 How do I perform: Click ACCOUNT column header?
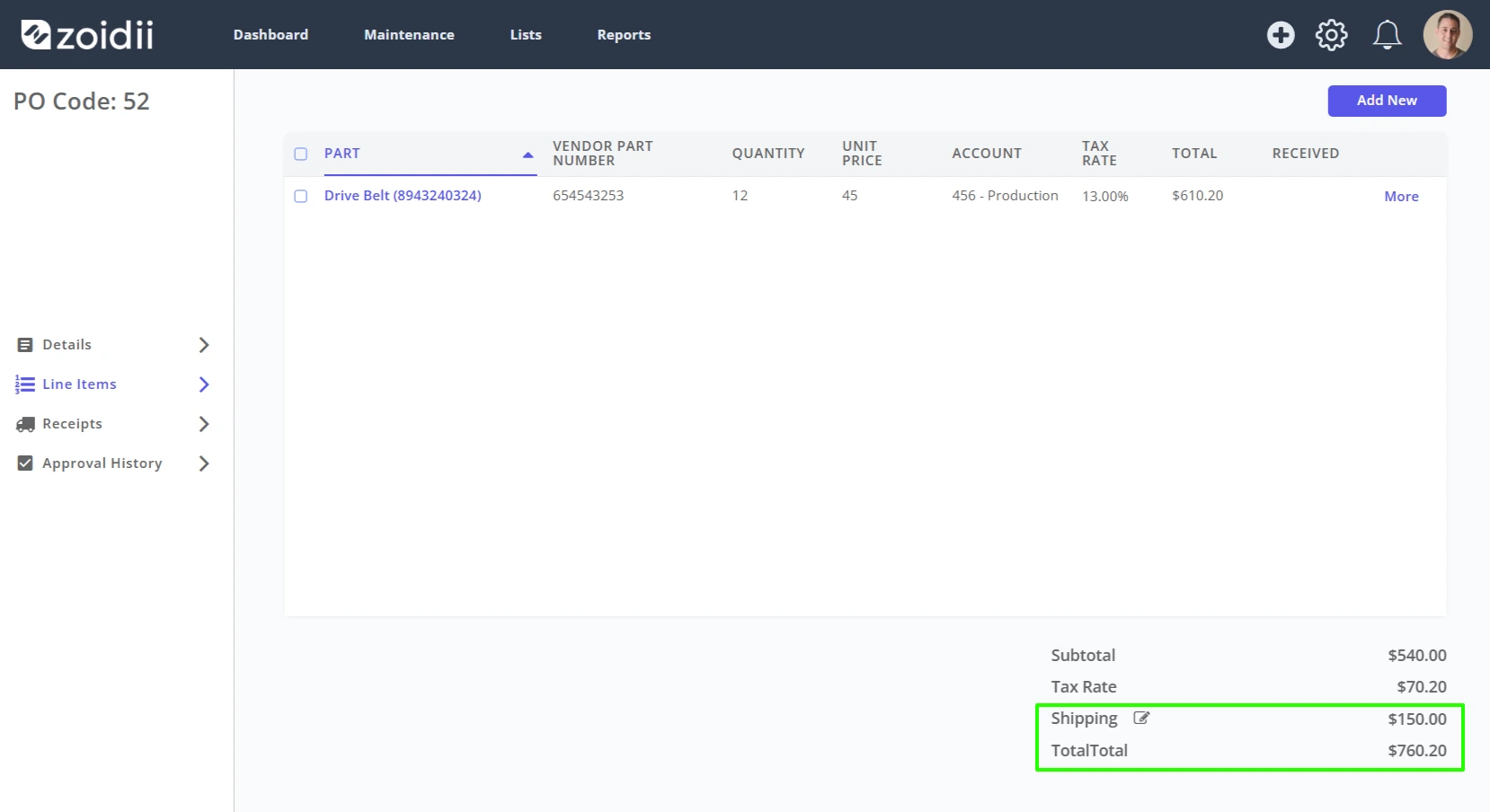pyautogui.click(x=987, y=154)
